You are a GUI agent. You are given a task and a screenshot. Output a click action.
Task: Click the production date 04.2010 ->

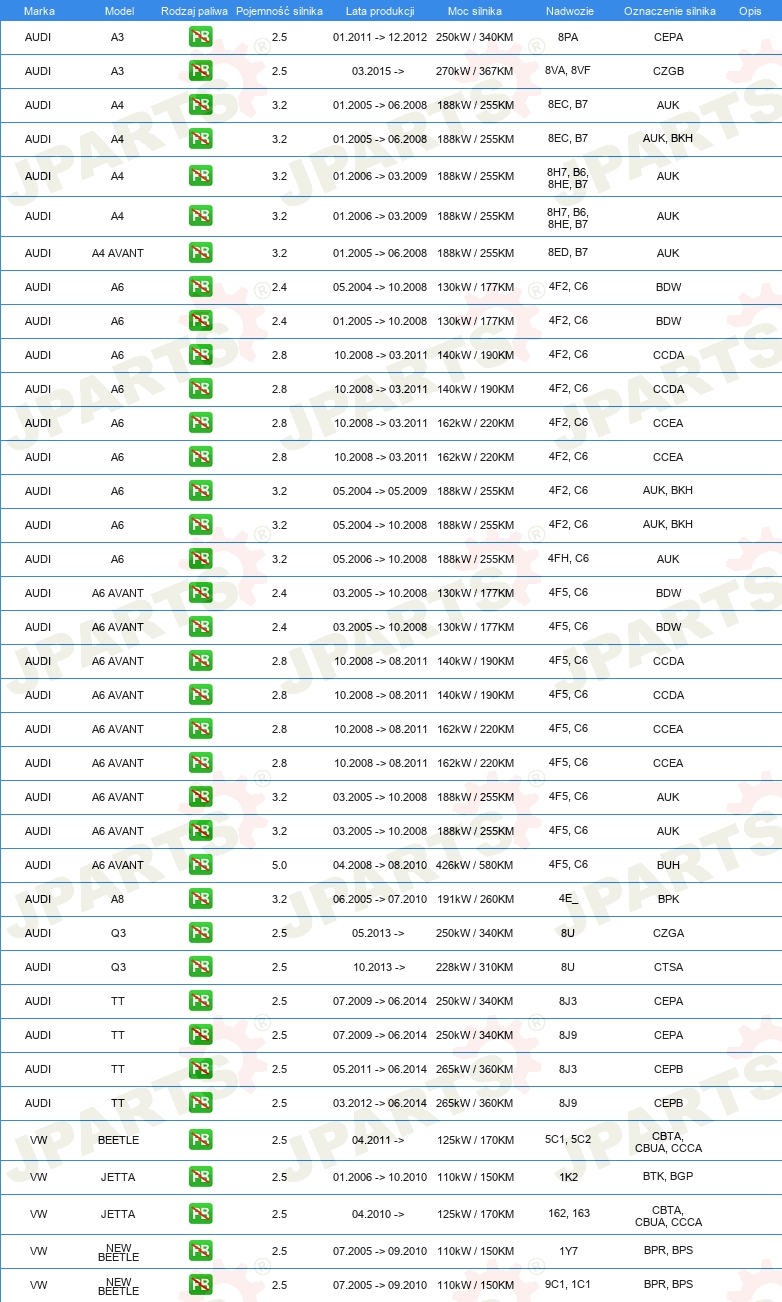(x=379, y=1214)
